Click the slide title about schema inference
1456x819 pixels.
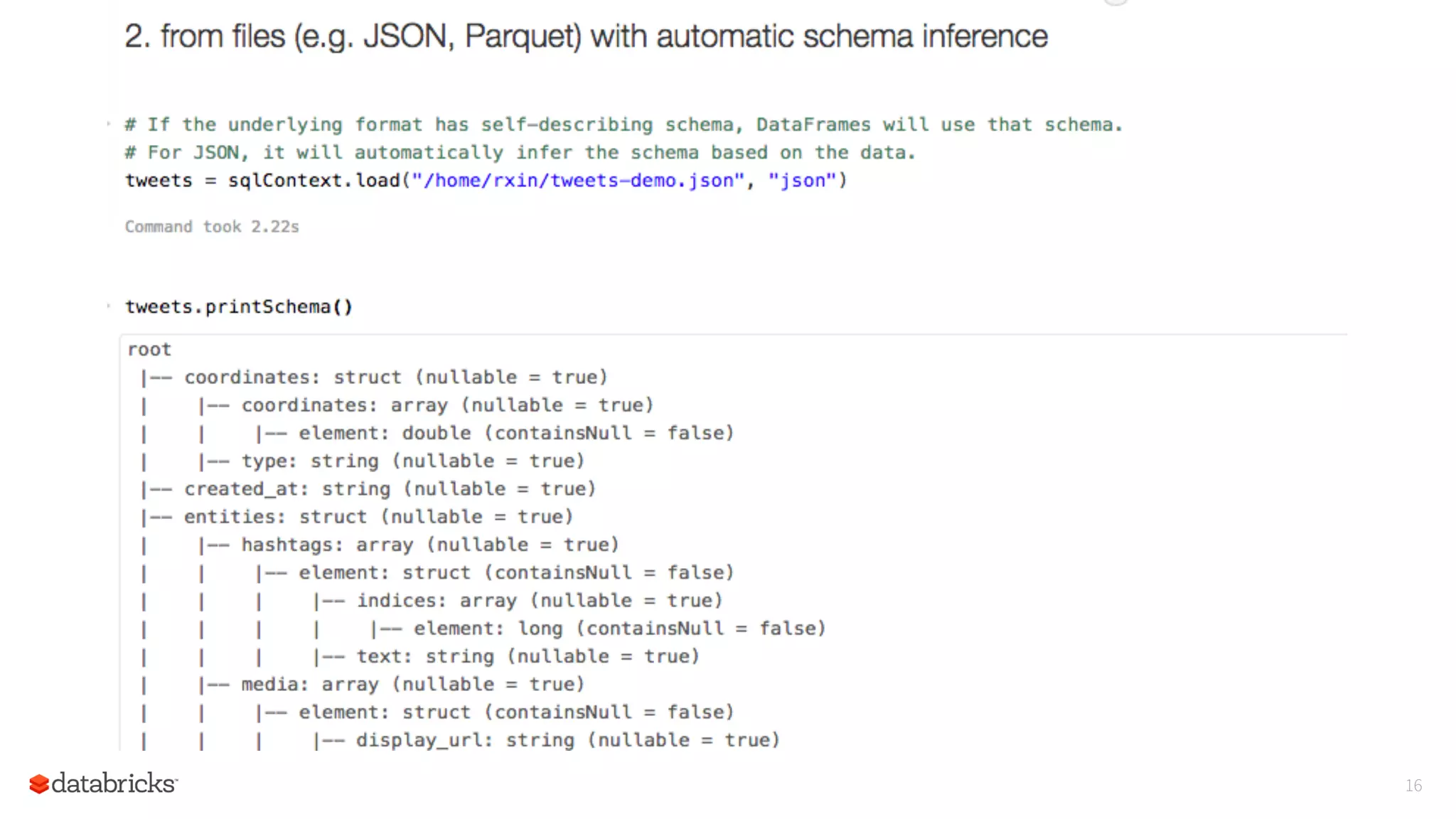(x=586, y=36)
